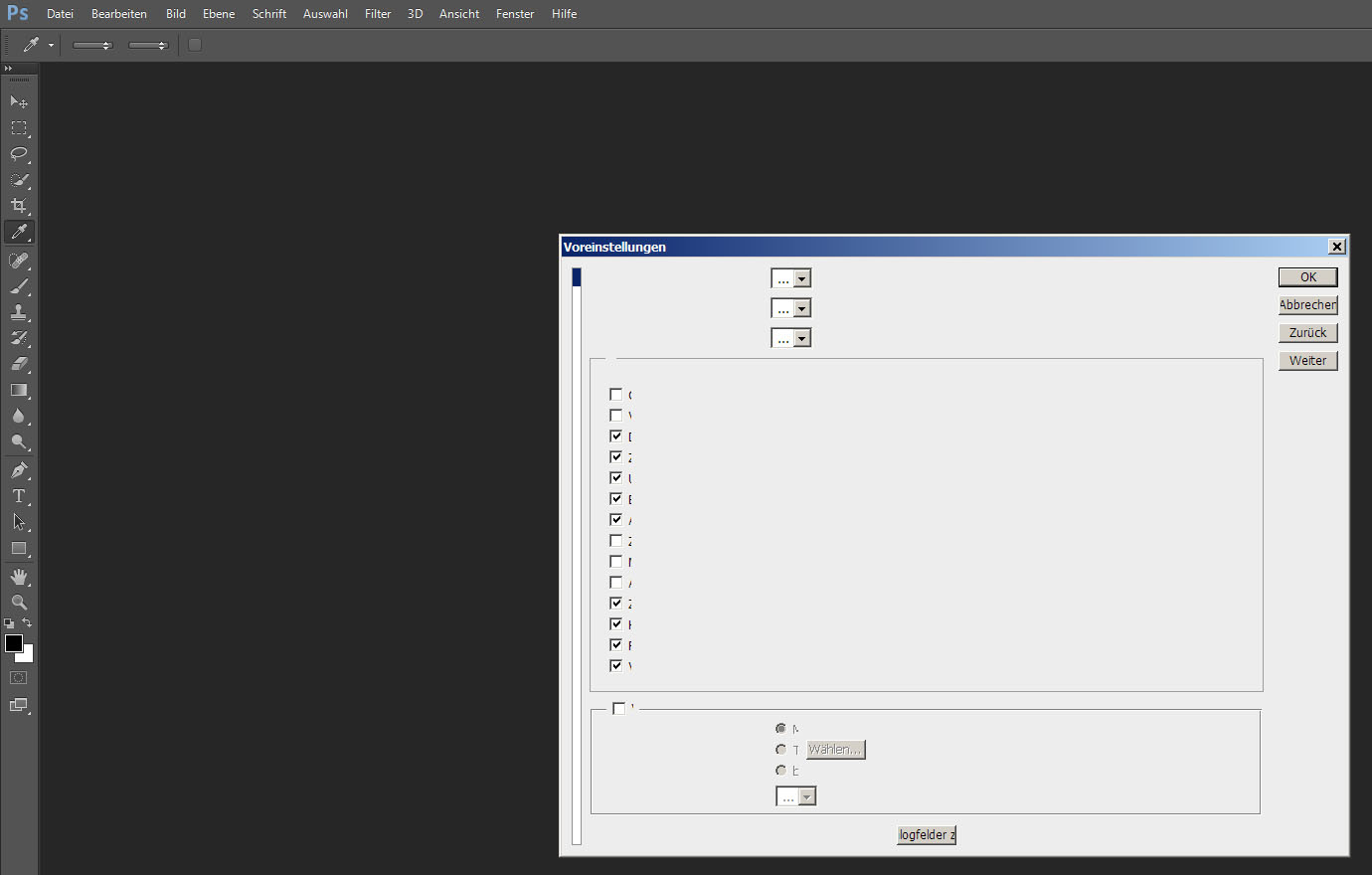
Task: Select the Eyedropper tool in the tools panel
Action: tap(19, 232)
